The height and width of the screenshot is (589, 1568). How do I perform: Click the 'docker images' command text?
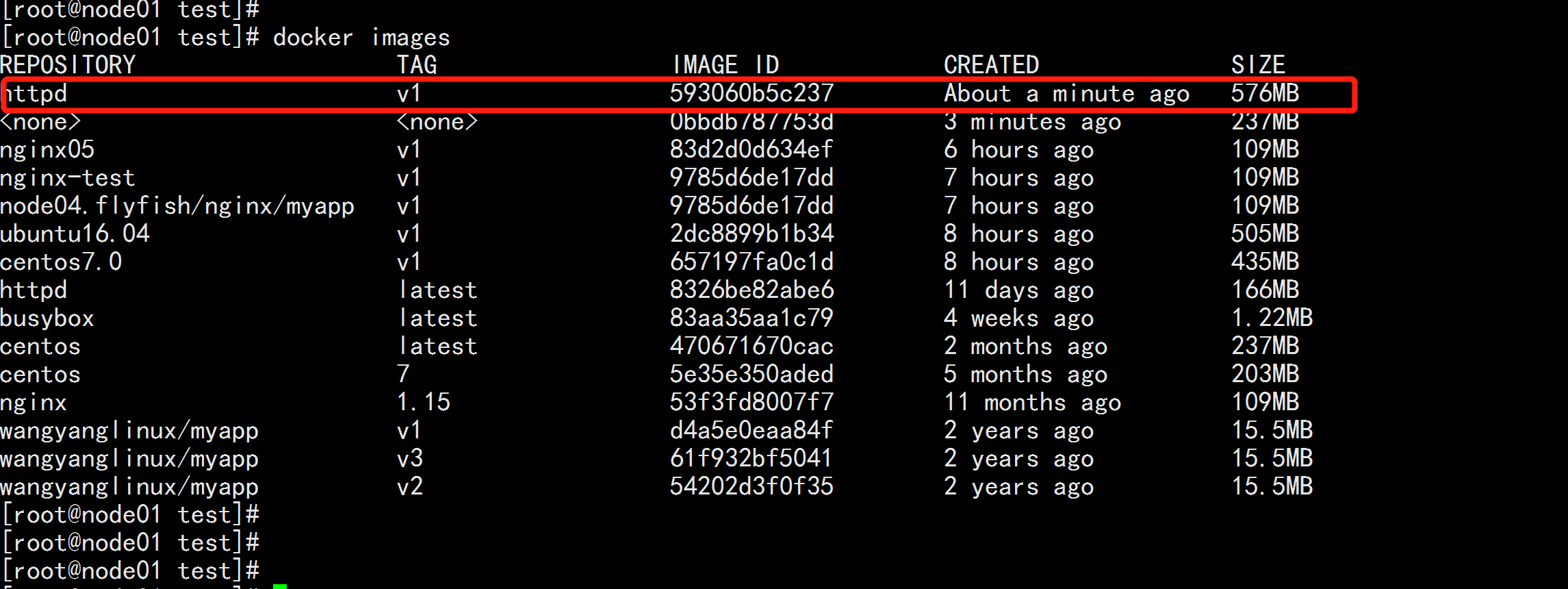click(x=361, y=37)
